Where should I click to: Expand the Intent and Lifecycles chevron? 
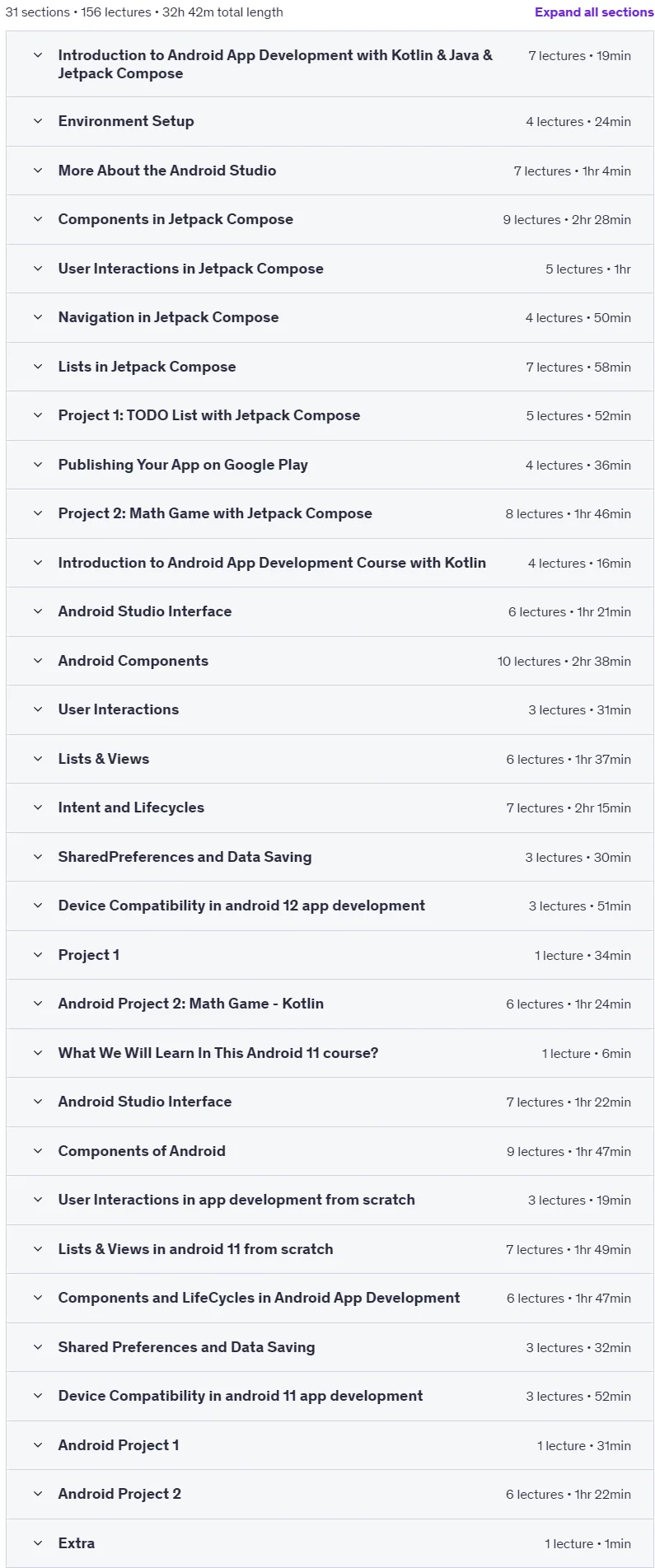click(x=38, y=807)
